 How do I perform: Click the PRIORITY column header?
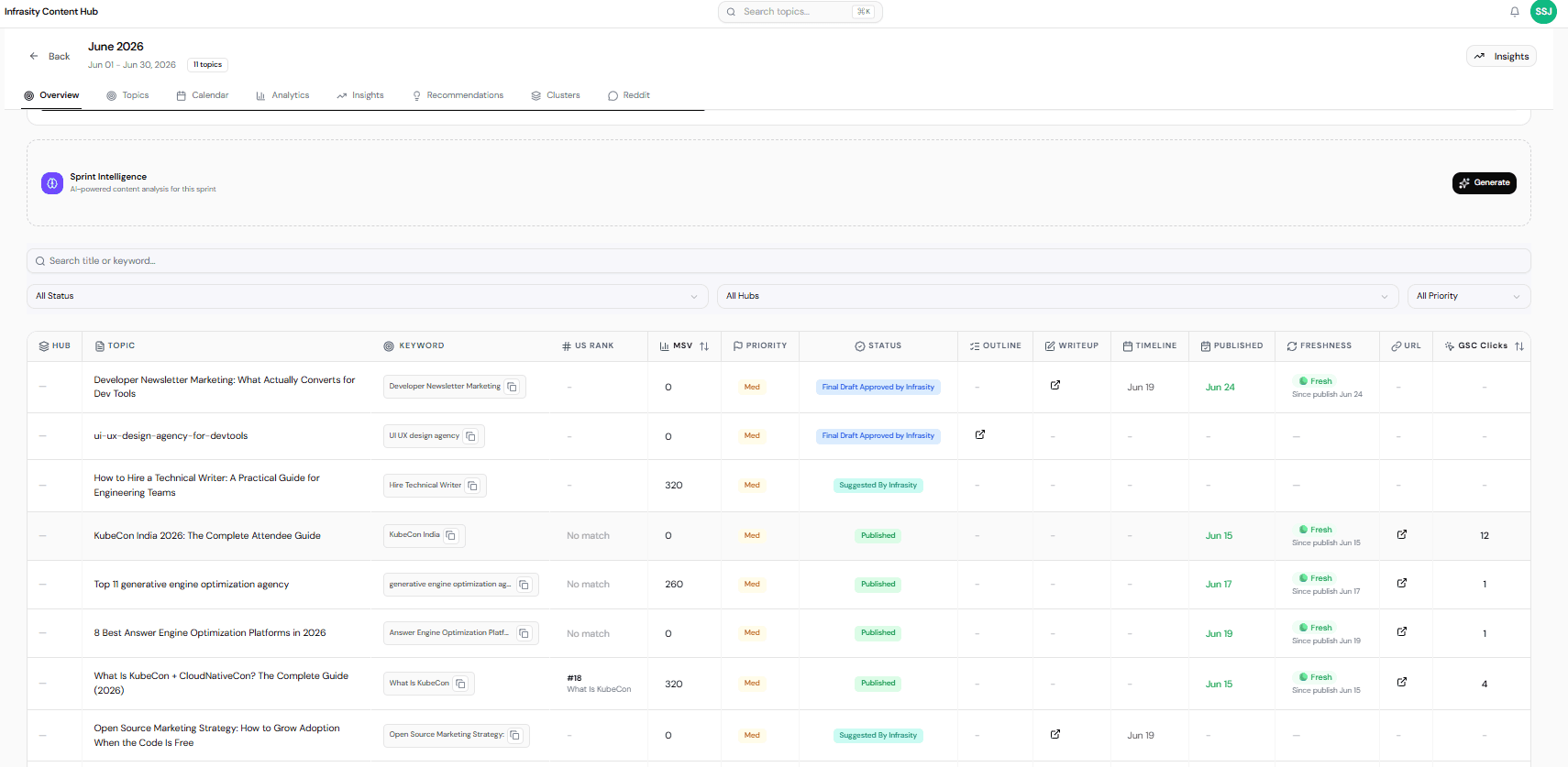(760, 346)
